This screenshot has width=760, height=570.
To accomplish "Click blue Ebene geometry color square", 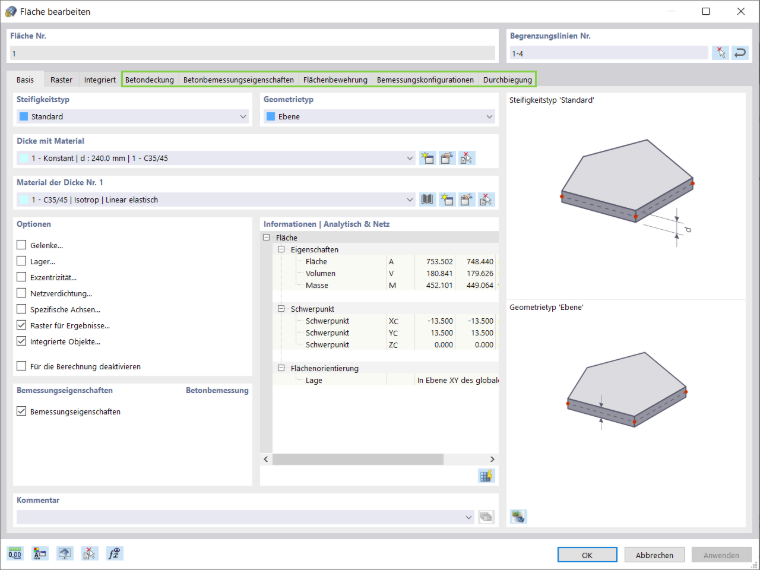I will point(270,116).
